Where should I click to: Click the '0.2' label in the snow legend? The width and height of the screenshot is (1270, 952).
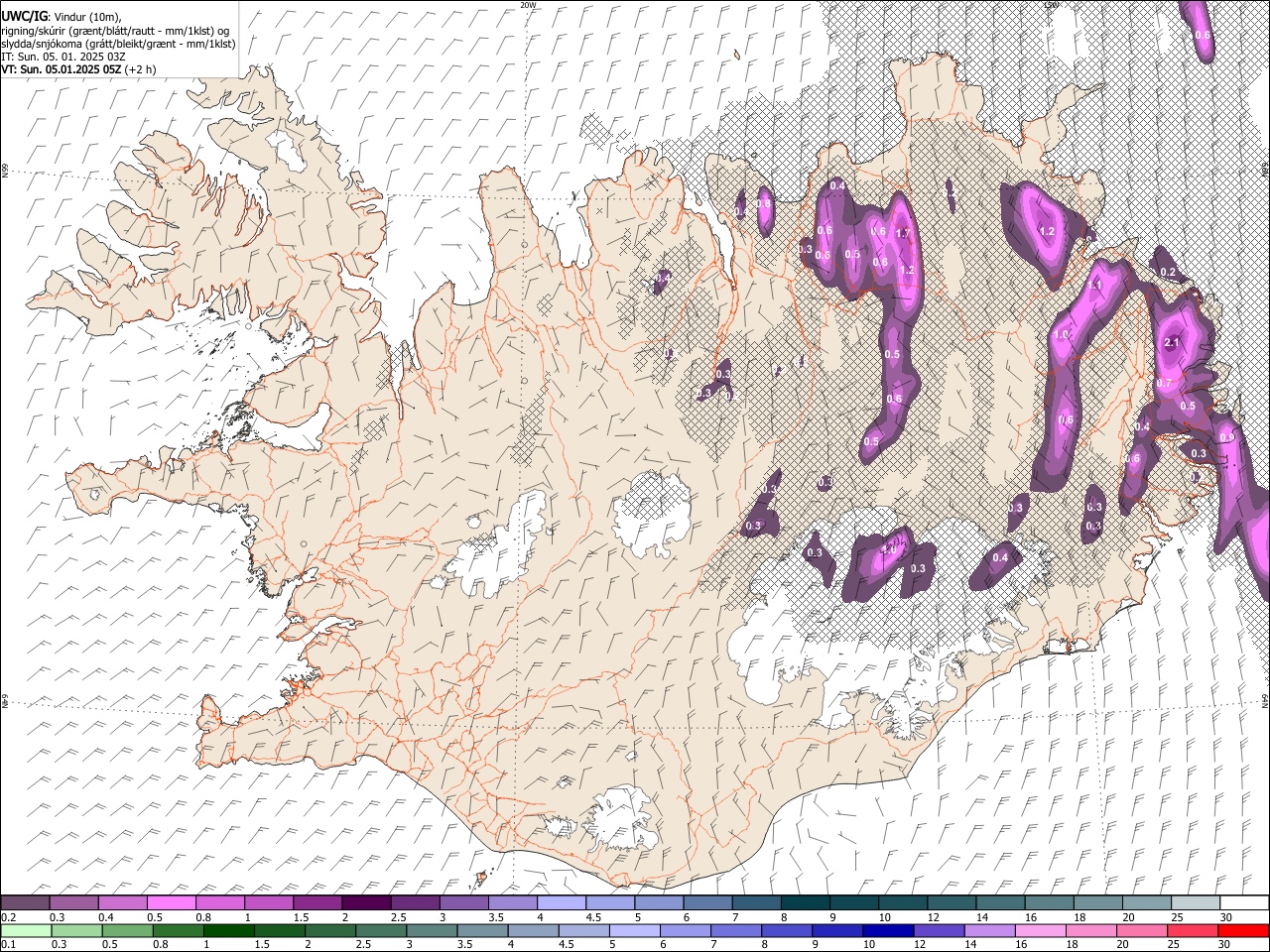click(x=7, y=918)
